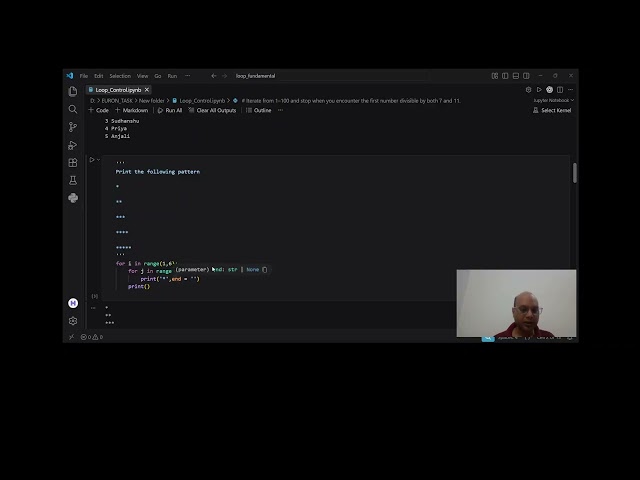
Task: Open the Run and Debug view
Action: click(73, 145)
